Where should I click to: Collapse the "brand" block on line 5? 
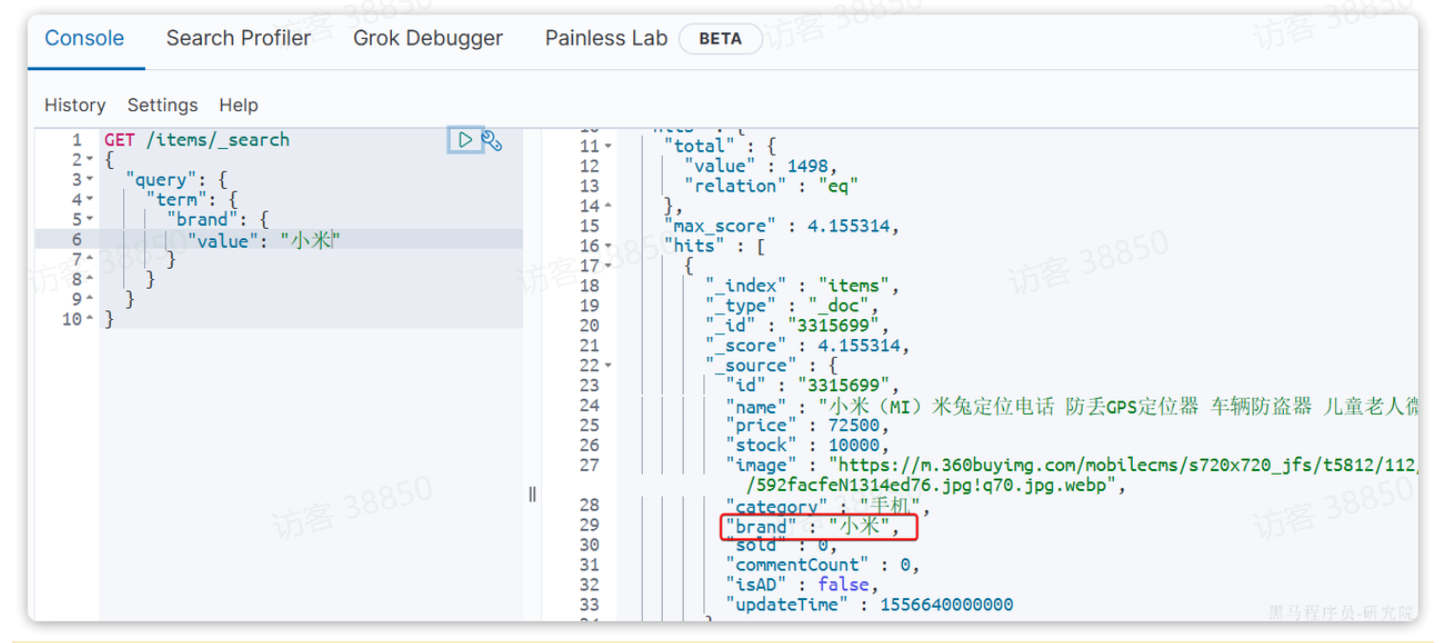(x=90, y=220)
